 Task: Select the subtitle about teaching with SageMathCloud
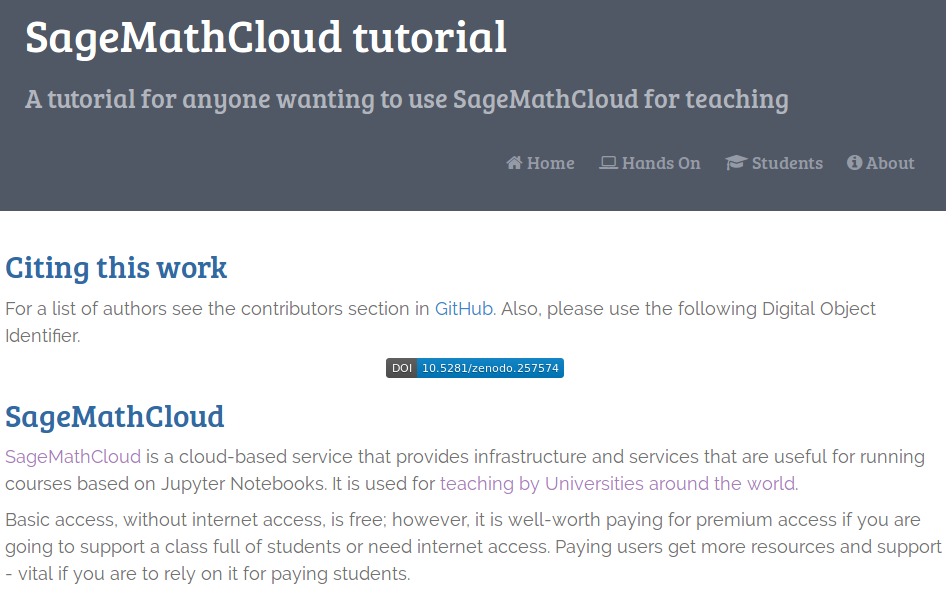pos(407,100)
